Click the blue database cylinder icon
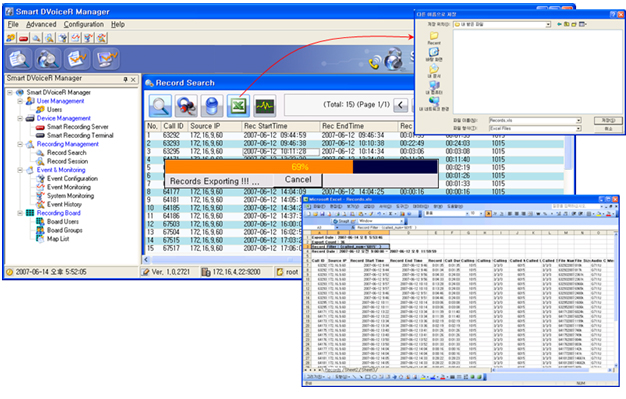626x399 pixels. 212,106
